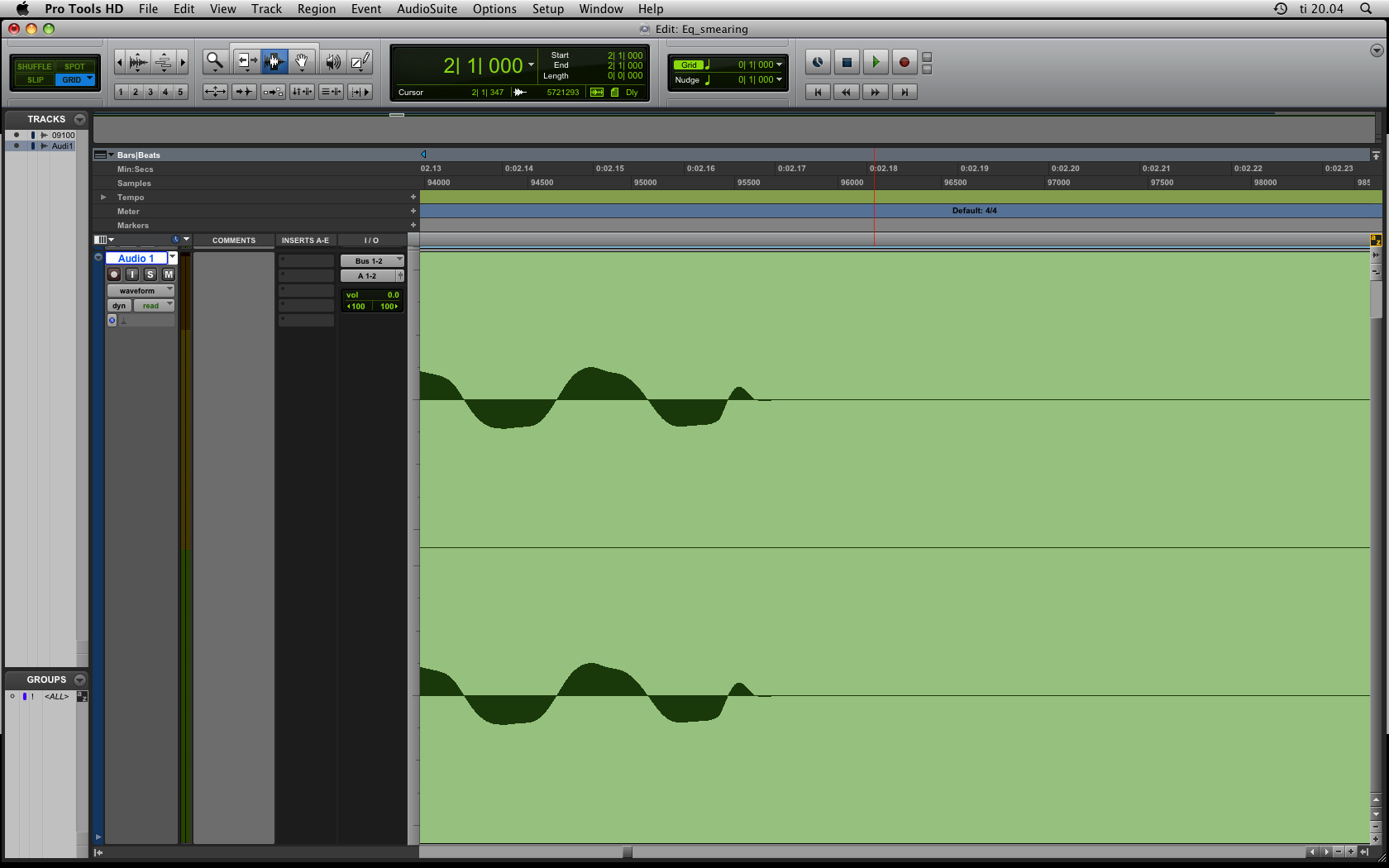Toggle Link Track and Edit Selection

[x=331, y=92]
